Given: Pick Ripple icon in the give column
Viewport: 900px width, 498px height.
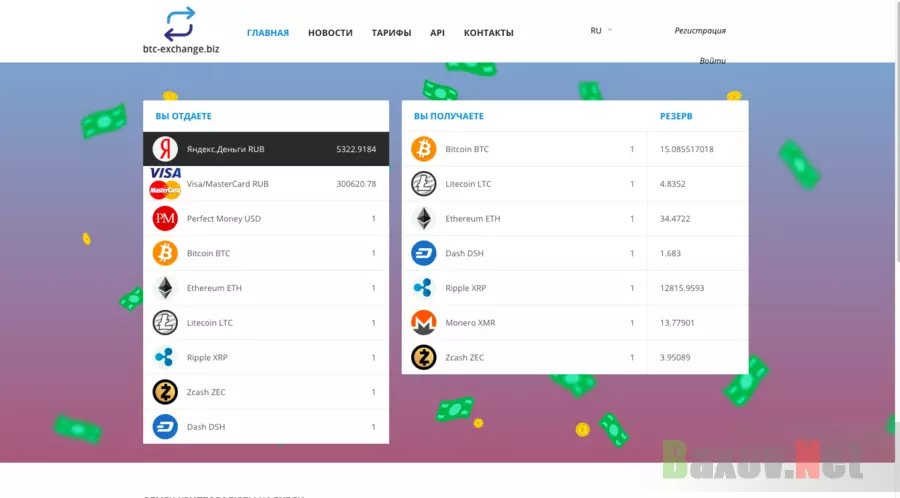Looking at the screenshot, I should click(164, 357).
